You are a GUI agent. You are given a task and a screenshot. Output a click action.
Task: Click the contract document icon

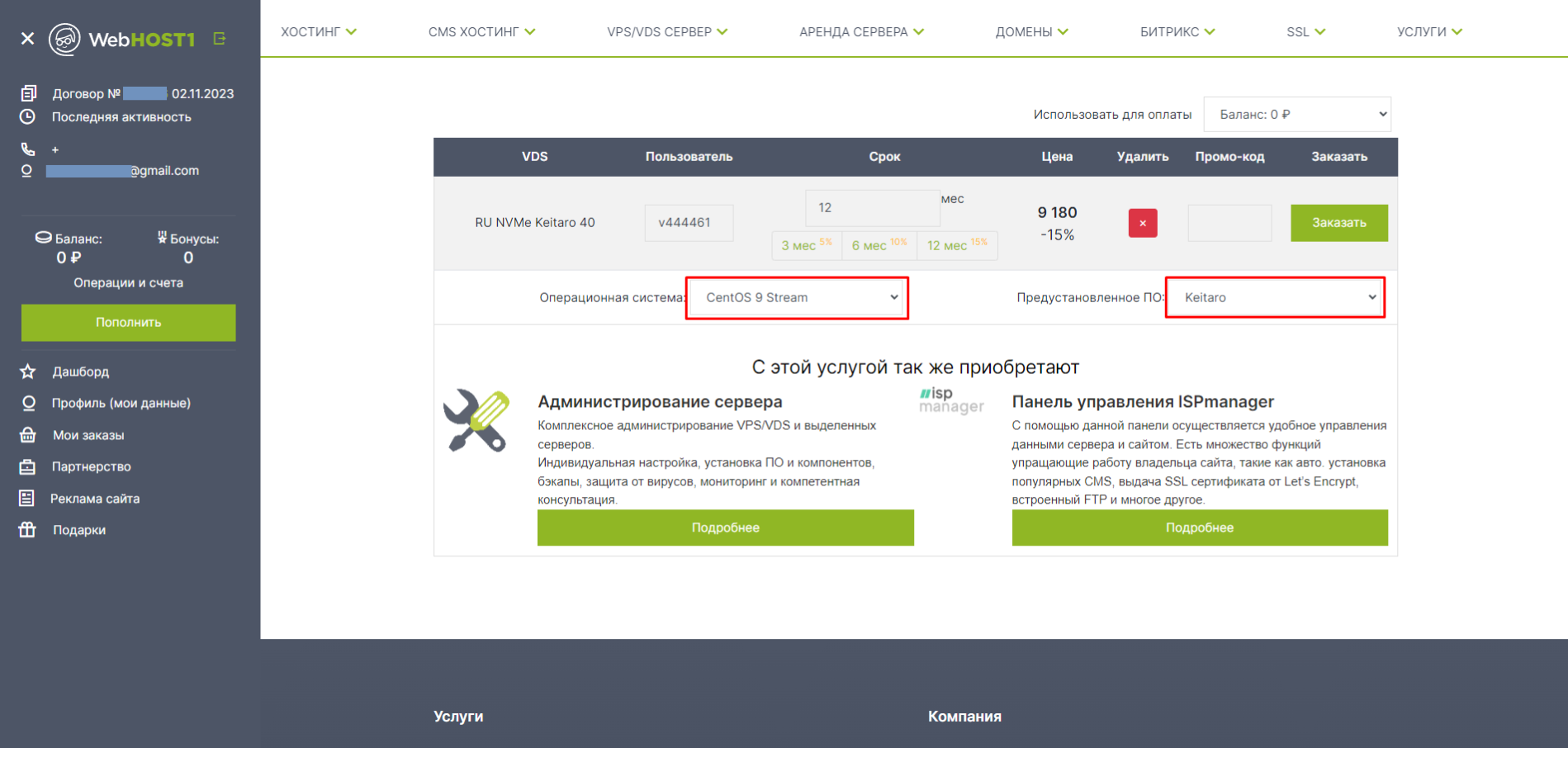(x=28, y=93)
